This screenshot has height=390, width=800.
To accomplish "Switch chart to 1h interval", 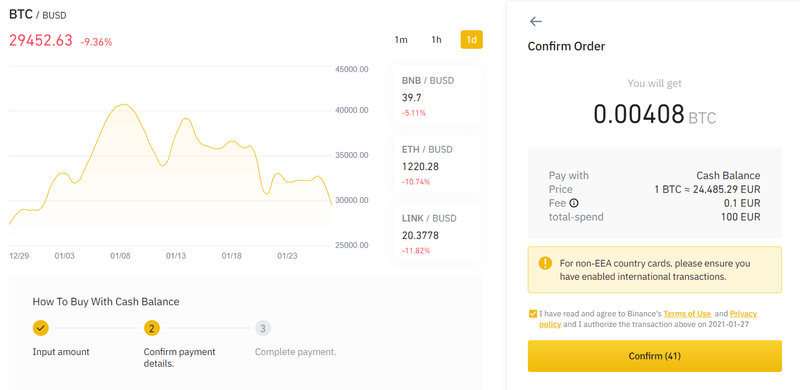I will pyautogui.click(x=436, y=40).
